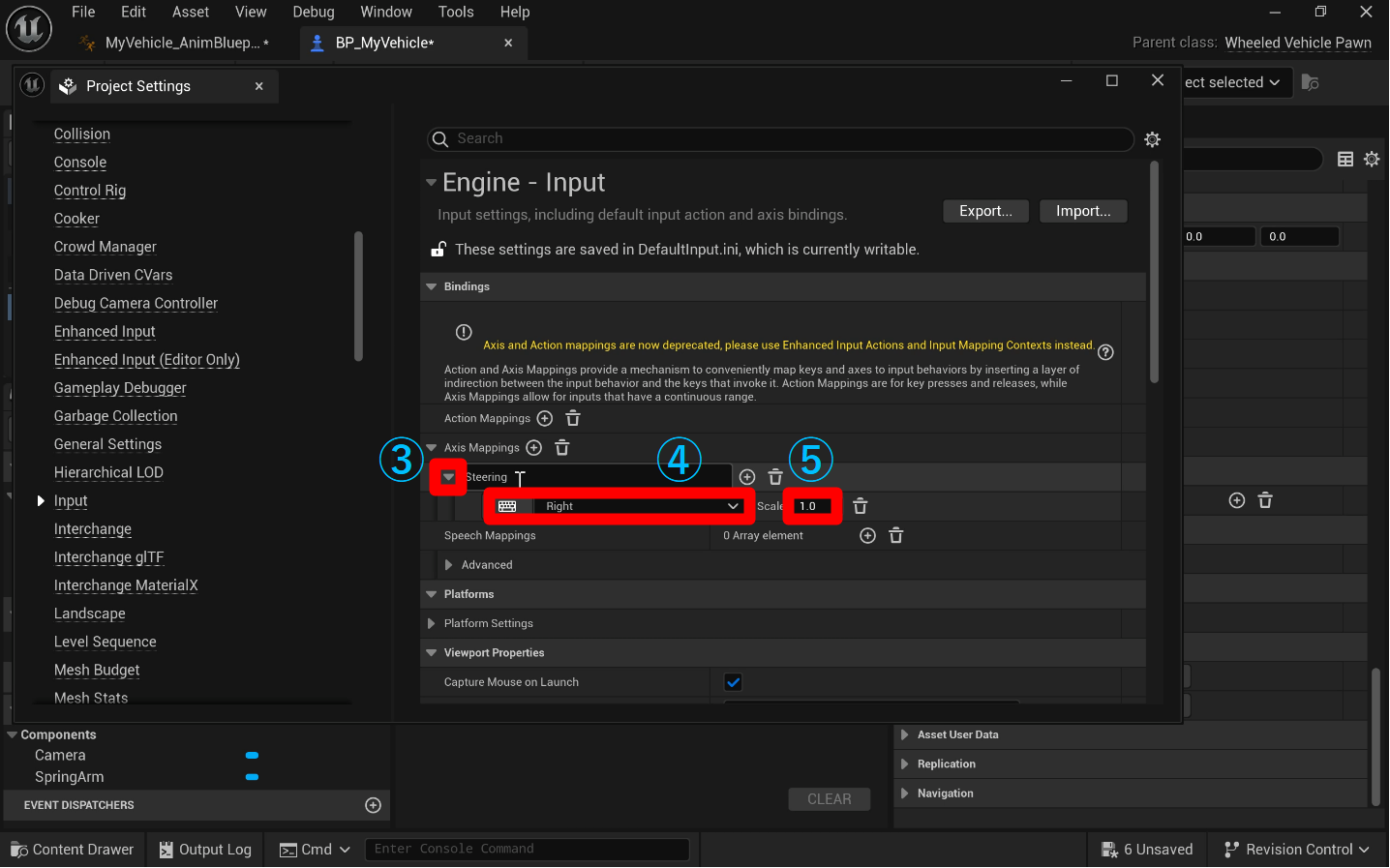This screenshot has width=1390, height=868.
Task: Add a new Event Dispatcher
Action: tap(373, 805)
